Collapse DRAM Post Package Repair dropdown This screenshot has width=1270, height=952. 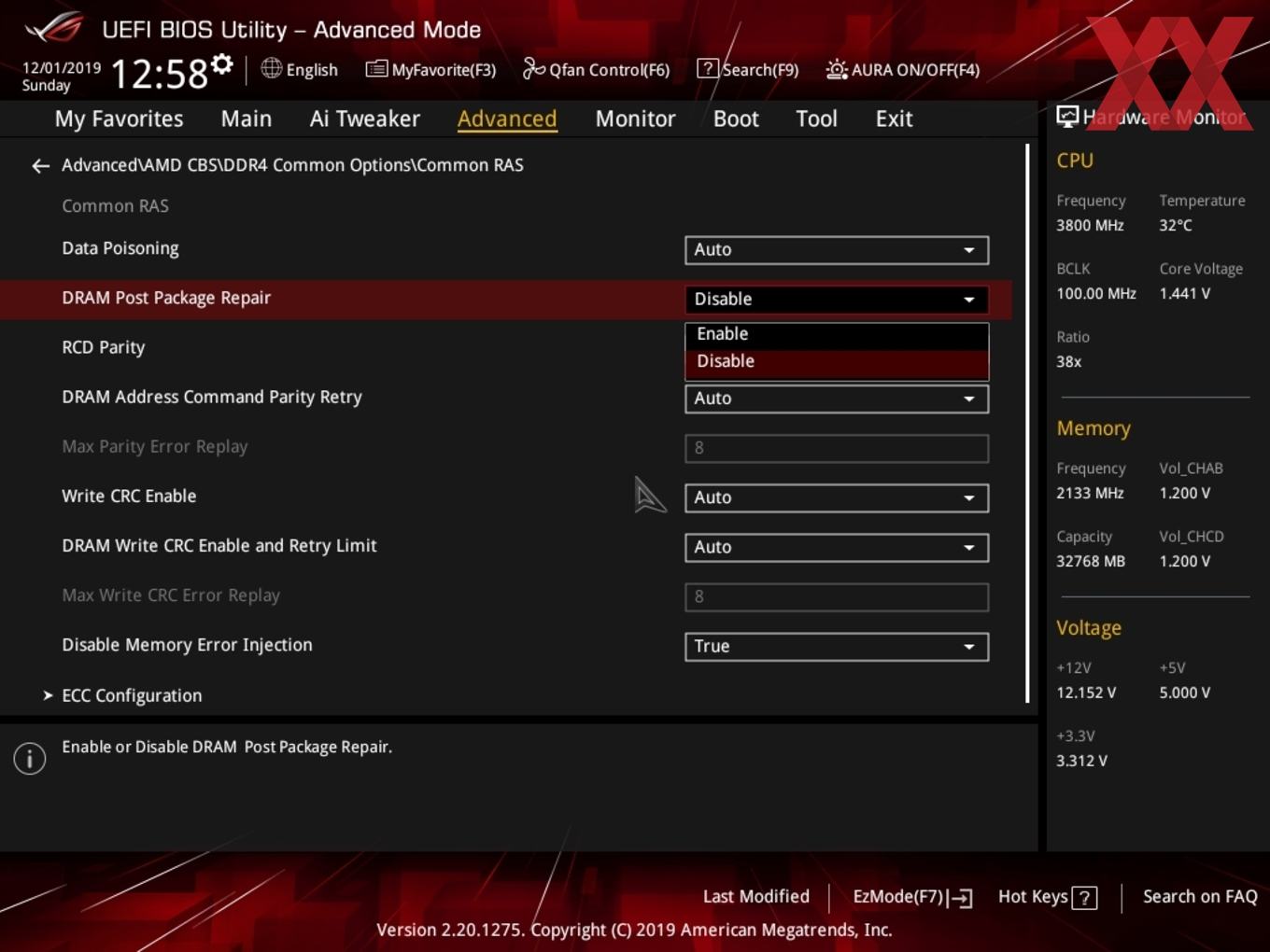[x=837, y=300]
